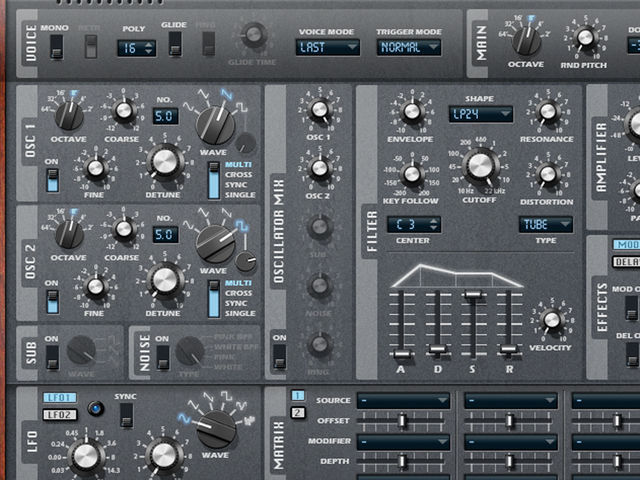Open the filter Shape LP24 dropdown
Viewport: 640px width, 480px height.
(480, 114)
